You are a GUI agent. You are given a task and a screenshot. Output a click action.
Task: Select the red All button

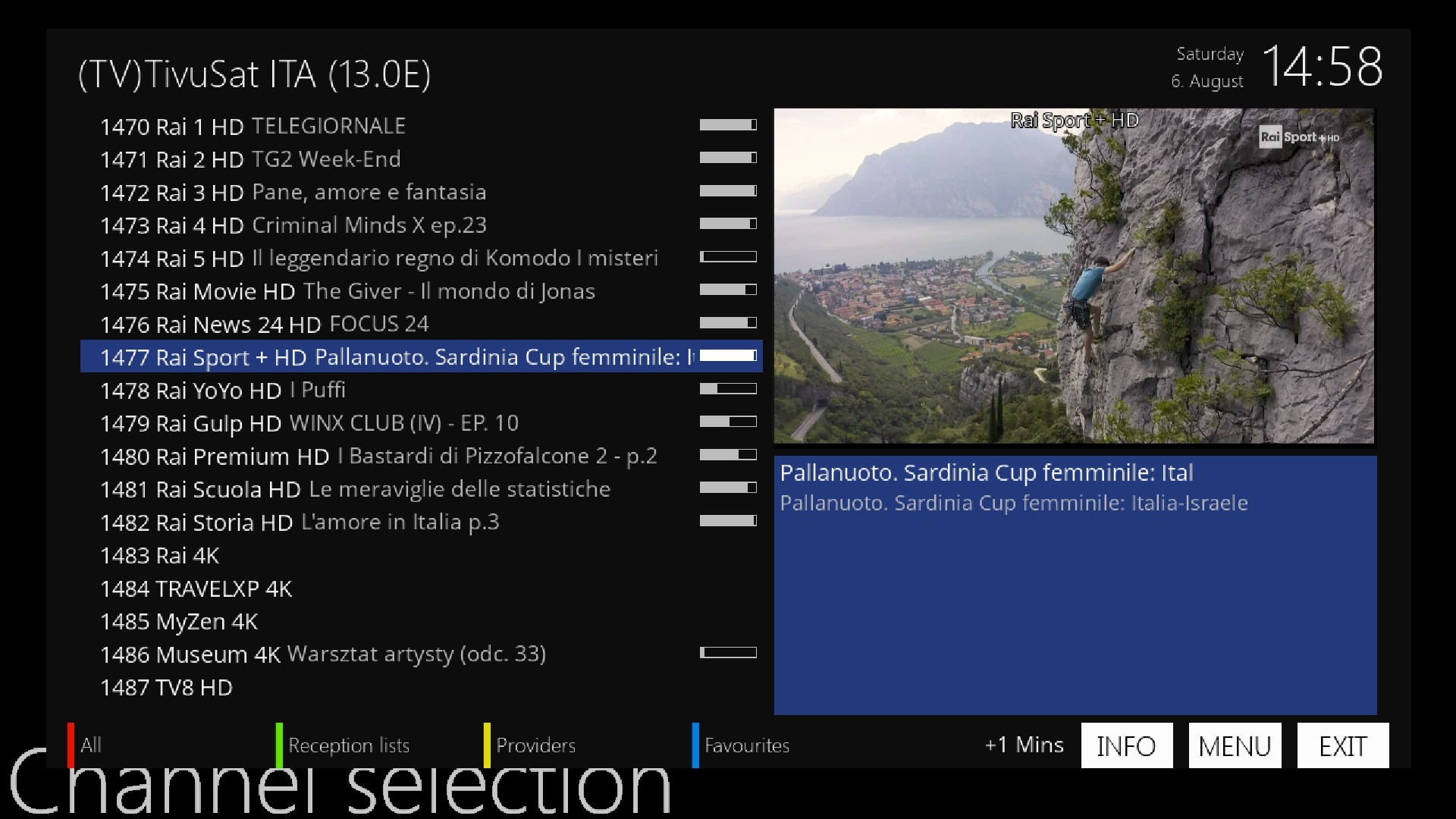(91, 745)
